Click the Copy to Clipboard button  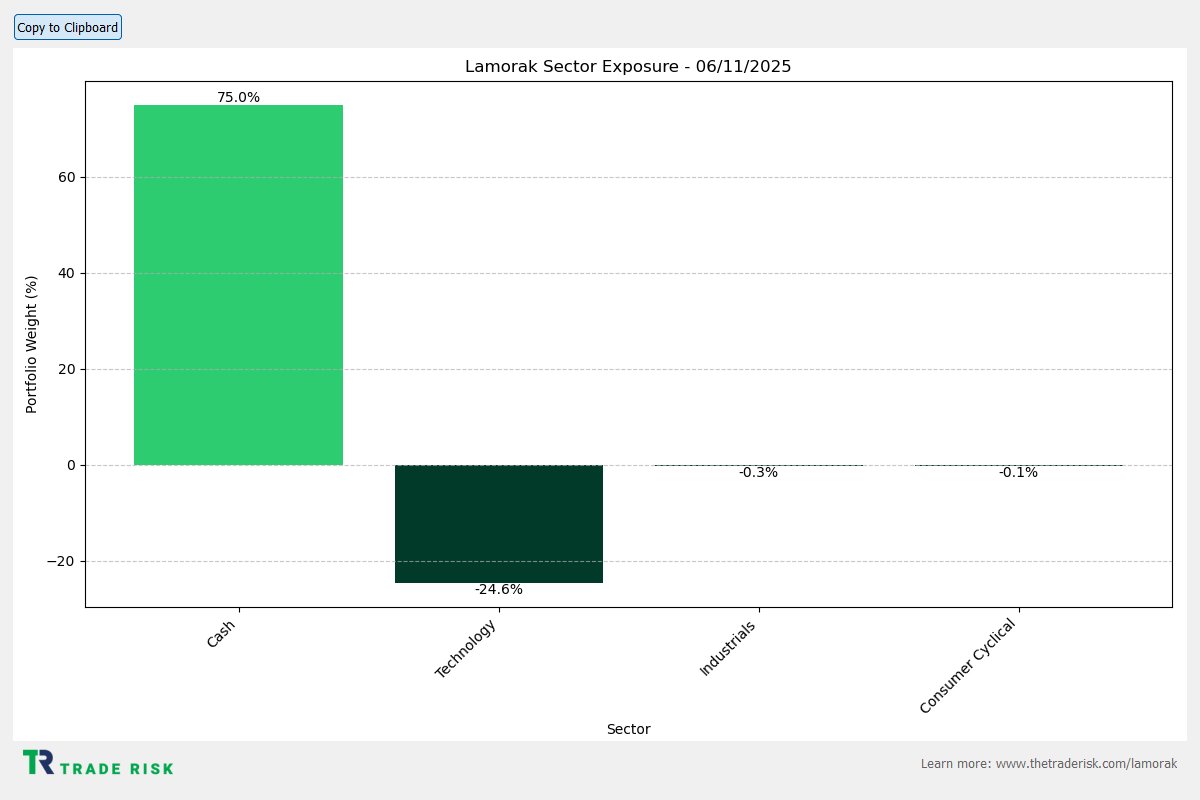[x=68, y=27]
